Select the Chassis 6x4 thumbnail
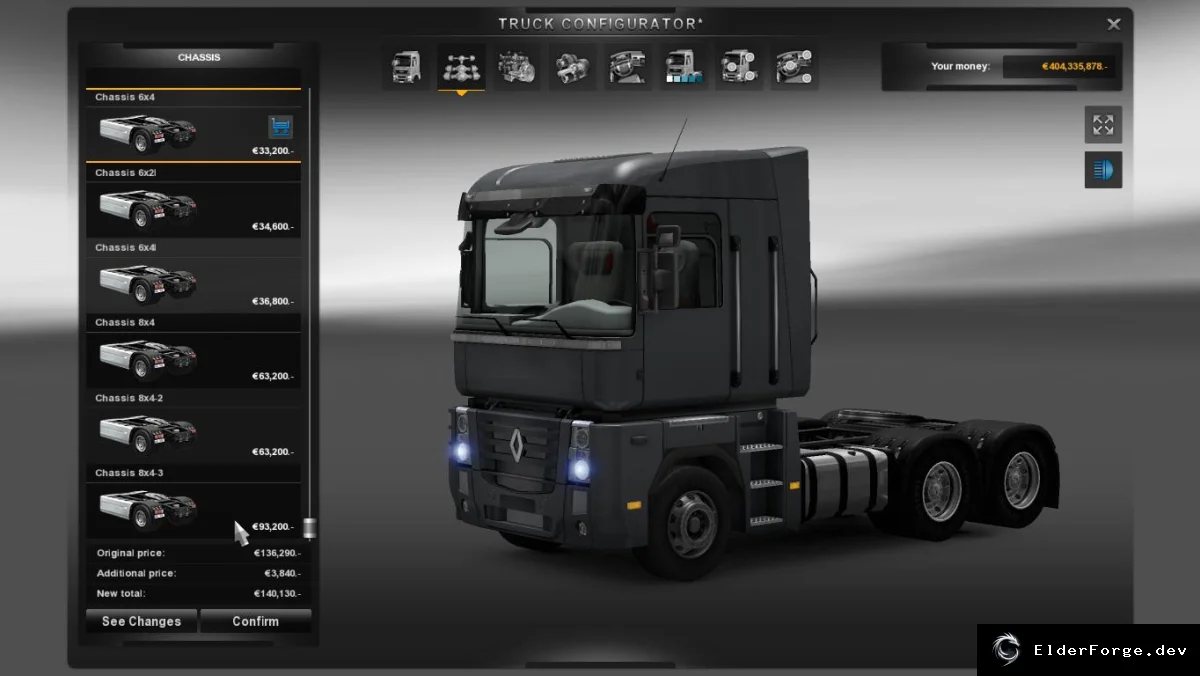Viewport: 1200px width, 676px height. pyautogui.click(x=148, y=132)
